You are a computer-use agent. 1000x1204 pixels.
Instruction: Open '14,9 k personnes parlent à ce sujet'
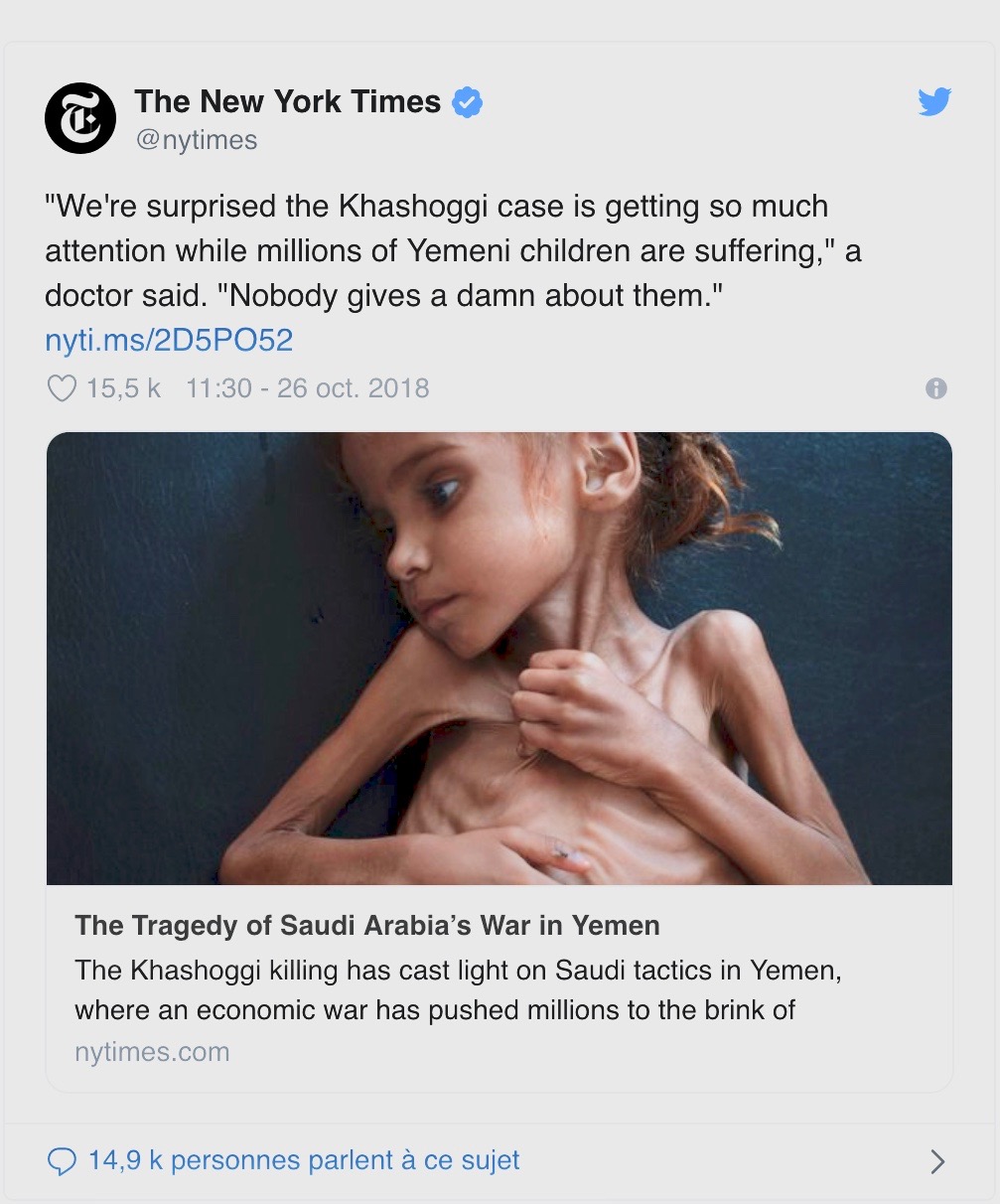[x=304, y=1160]
